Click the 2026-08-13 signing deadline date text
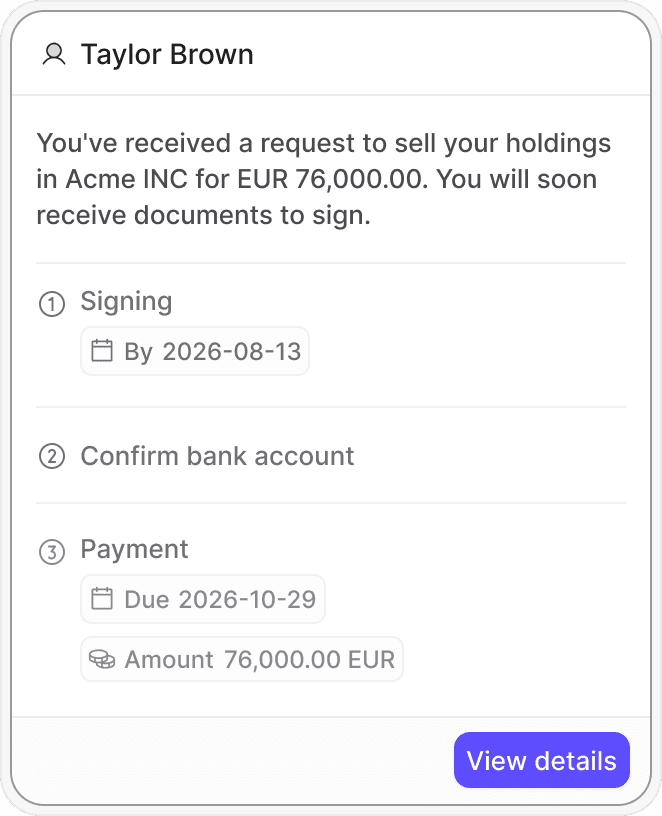The height and width of the screenshot is (816, 662). click(231, 351)
